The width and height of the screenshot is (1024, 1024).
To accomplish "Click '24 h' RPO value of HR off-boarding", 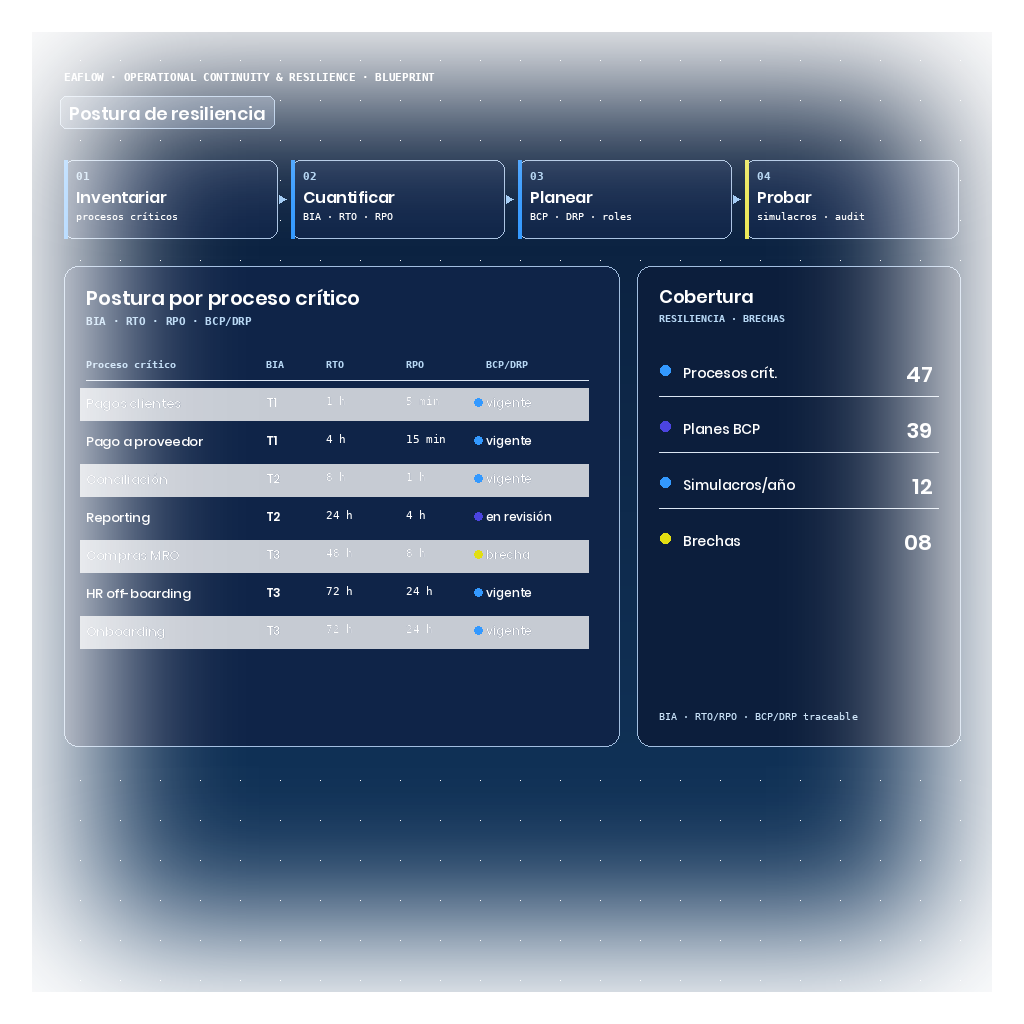I will (x=419, y=591).
